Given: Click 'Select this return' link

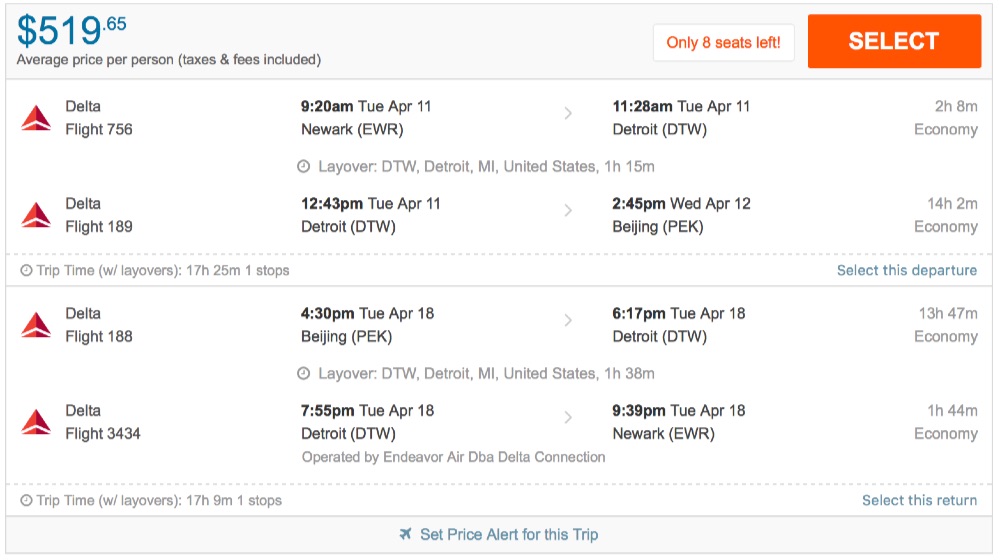Looking at the screenshot, I should [919, 500].
